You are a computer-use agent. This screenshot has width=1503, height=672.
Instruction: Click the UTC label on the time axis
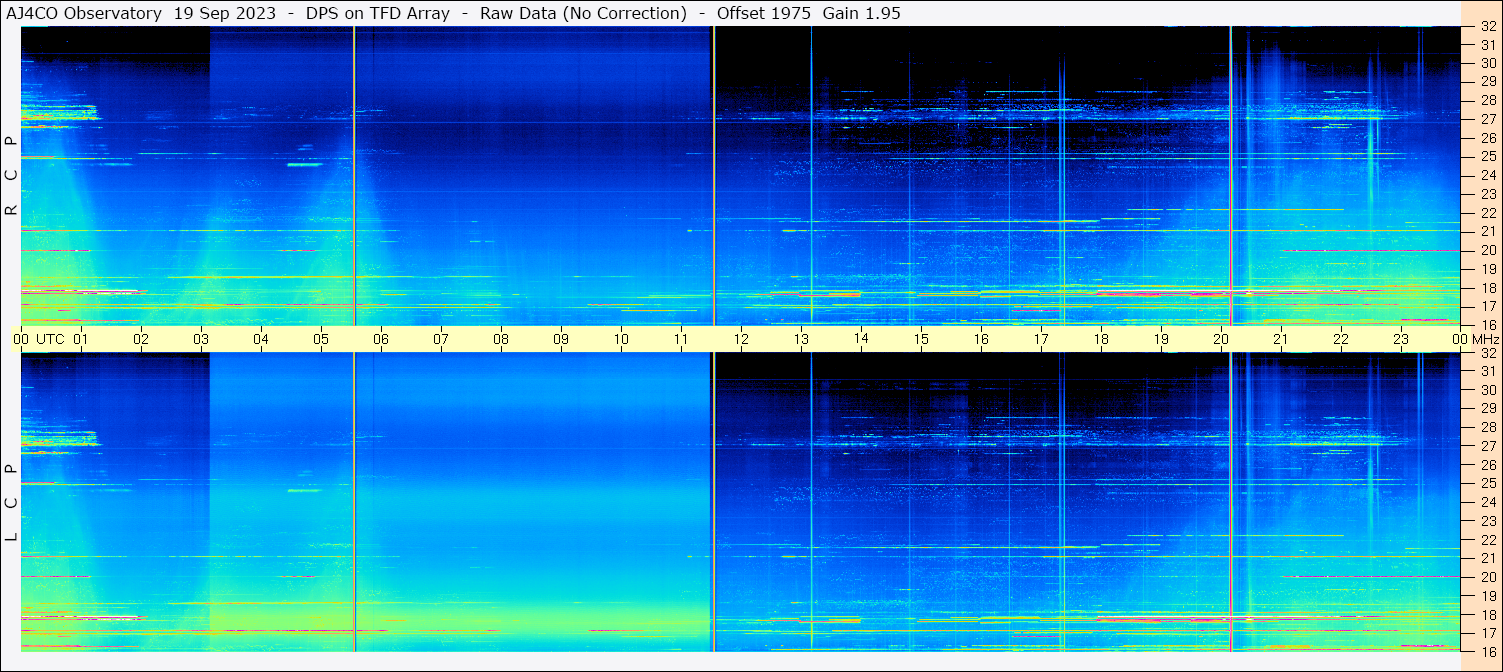pyautogui.click(x=50, y=339)
